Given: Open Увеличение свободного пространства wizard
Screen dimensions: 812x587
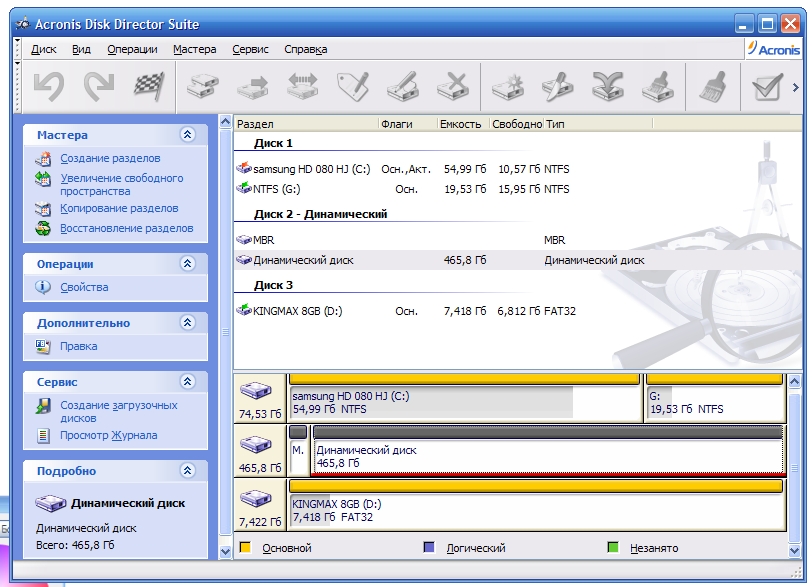Looking at the screenshot, I should pos(122,184).
